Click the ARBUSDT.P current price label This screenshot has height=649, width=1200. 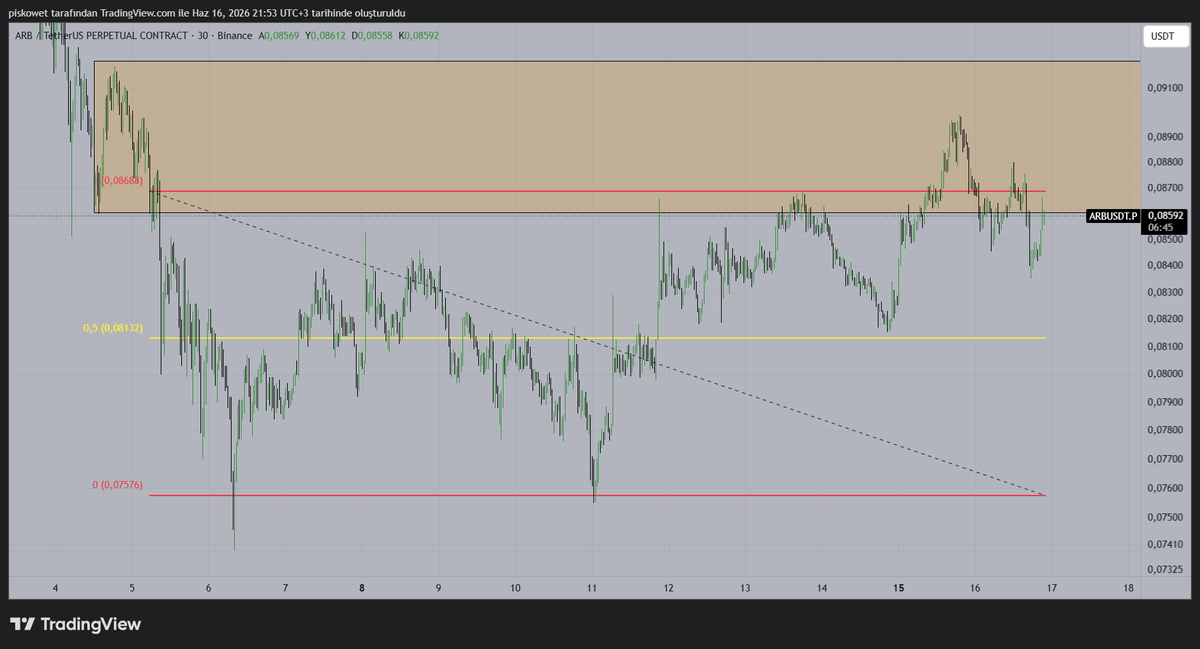(x=1112, y=215)
